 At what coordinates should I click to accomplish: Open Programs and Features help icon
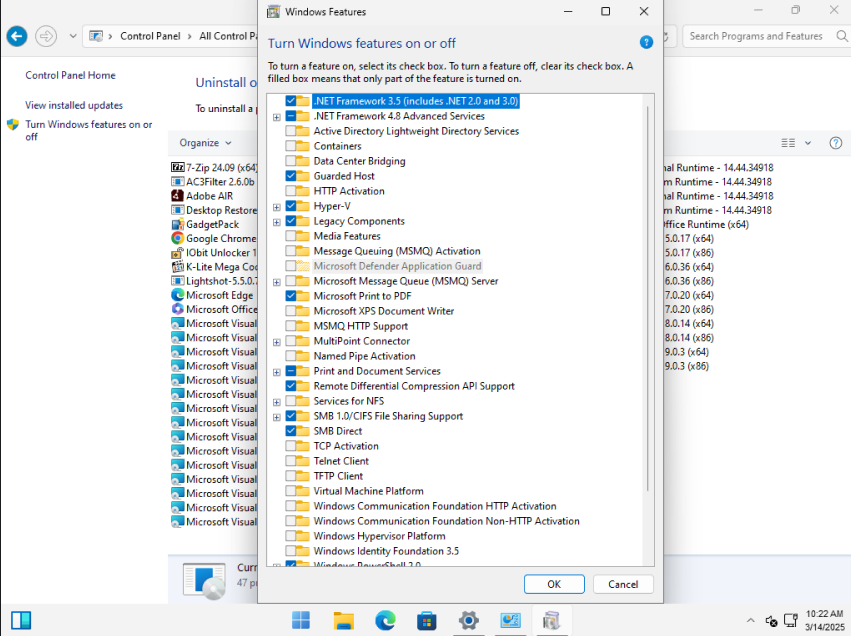tap(835, 143)
